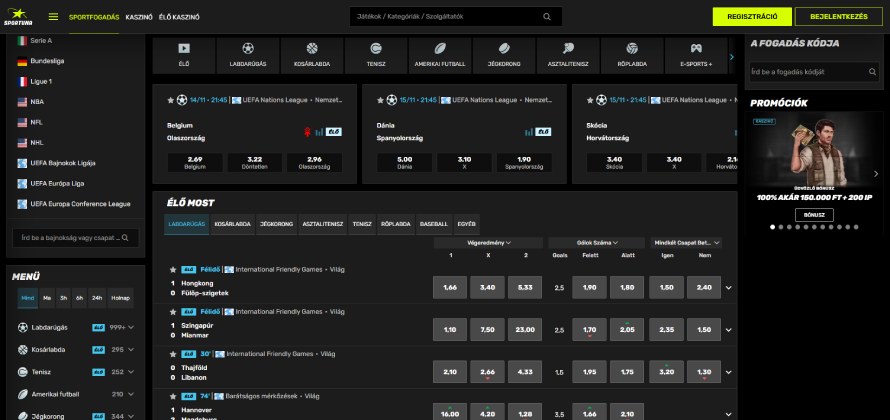Image resolution: width=890 pixels, height=420 pixels.
Task: Star the Belgium vs Olaszország match card
Action: pyautogui.click(x=171, y=100)
